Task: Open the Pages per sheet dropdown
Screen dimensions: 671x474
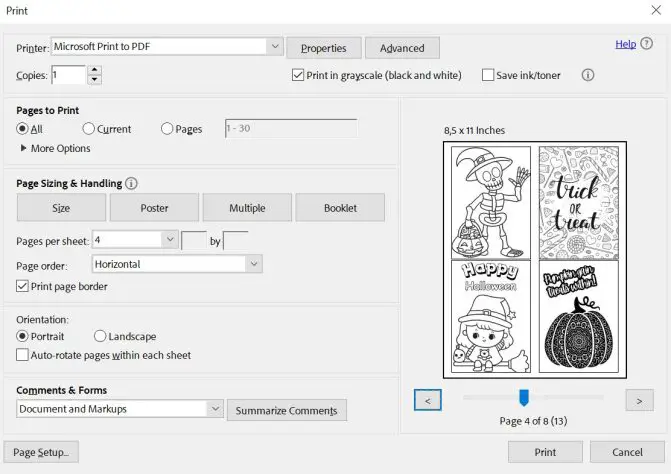Action: pyautogui.click(x=170, y=240)
